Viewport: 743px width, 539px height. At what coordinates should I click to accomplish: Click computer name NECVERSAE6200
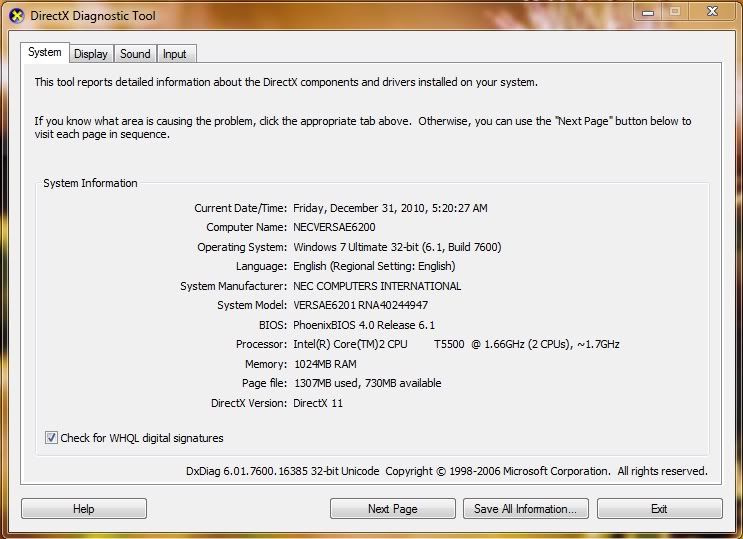pyautogui.click(x=334, y=227)
